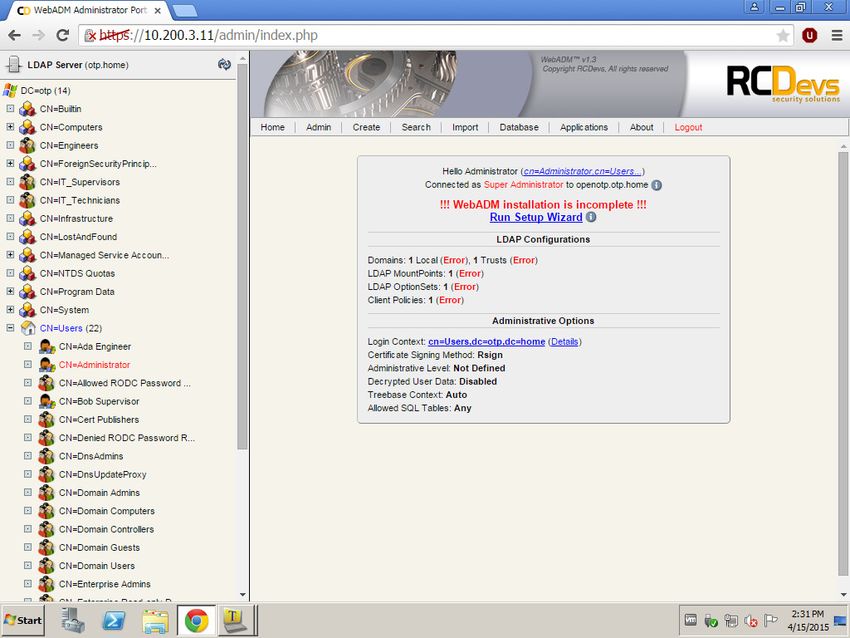Open Server Manager from the taskbar
Viewport: 850px width, 638px height.
(73, 620)
